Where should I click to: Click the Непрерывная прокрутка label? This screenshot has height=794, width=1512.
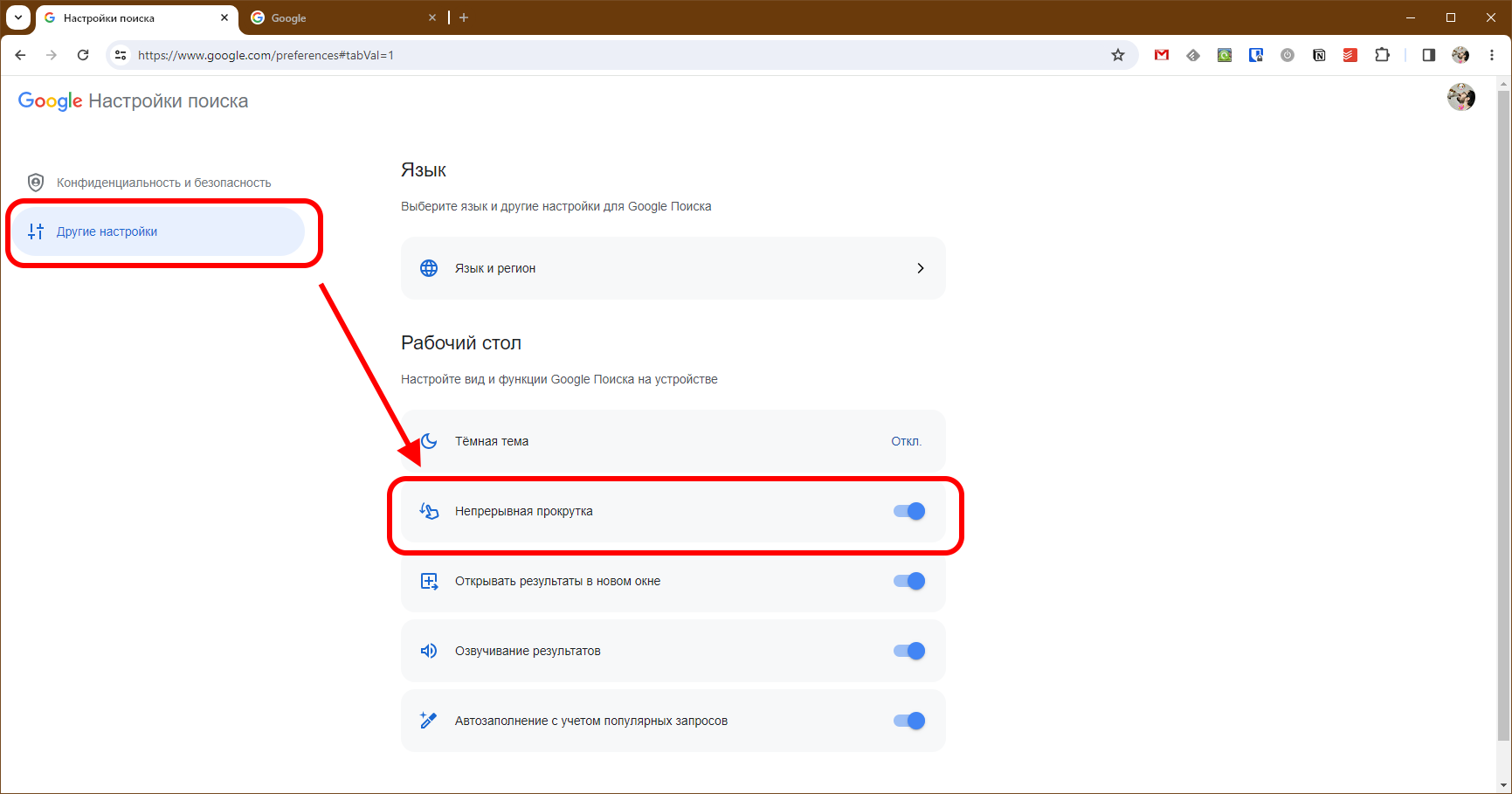coord(524,511)
